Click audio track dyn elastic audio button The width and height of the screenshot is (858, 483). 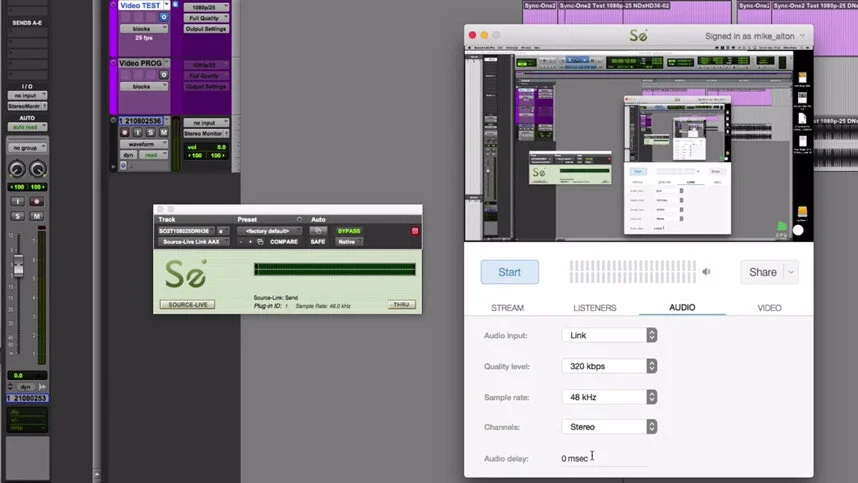coord(128,155)
